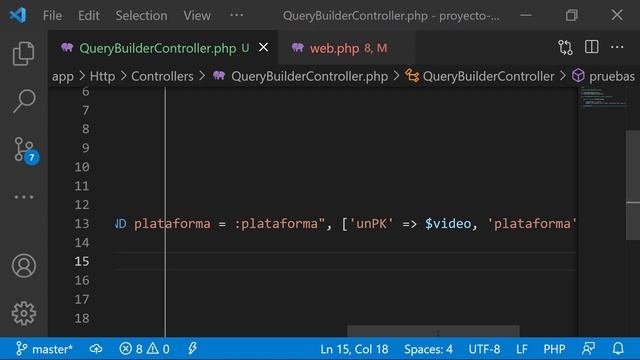Close the QueryBuilderController.php tab
The image size is (640, 360).
click(x=264, y=47)
